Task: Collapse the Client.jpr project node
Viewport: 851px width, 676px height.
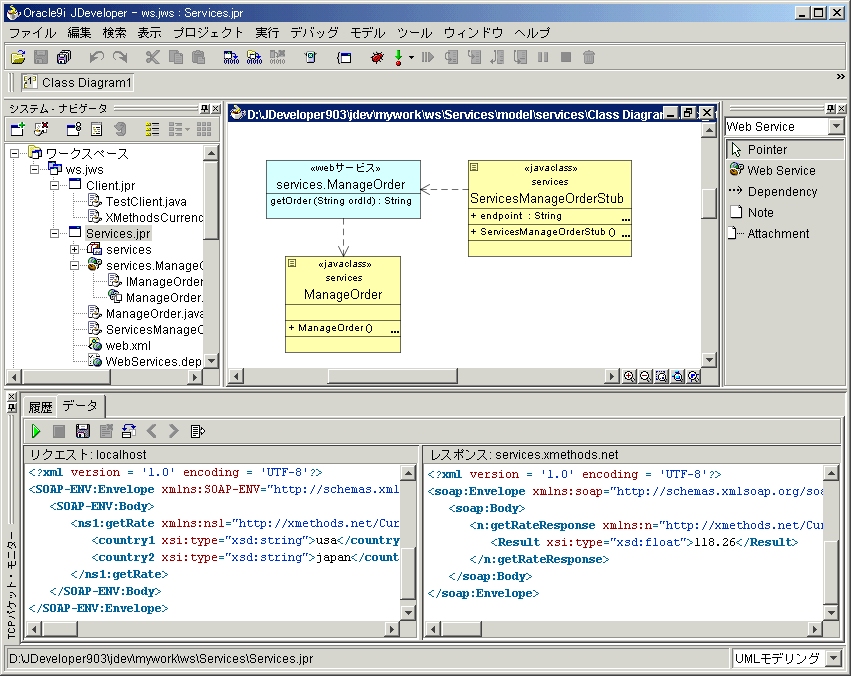Action: pos(54,186)
